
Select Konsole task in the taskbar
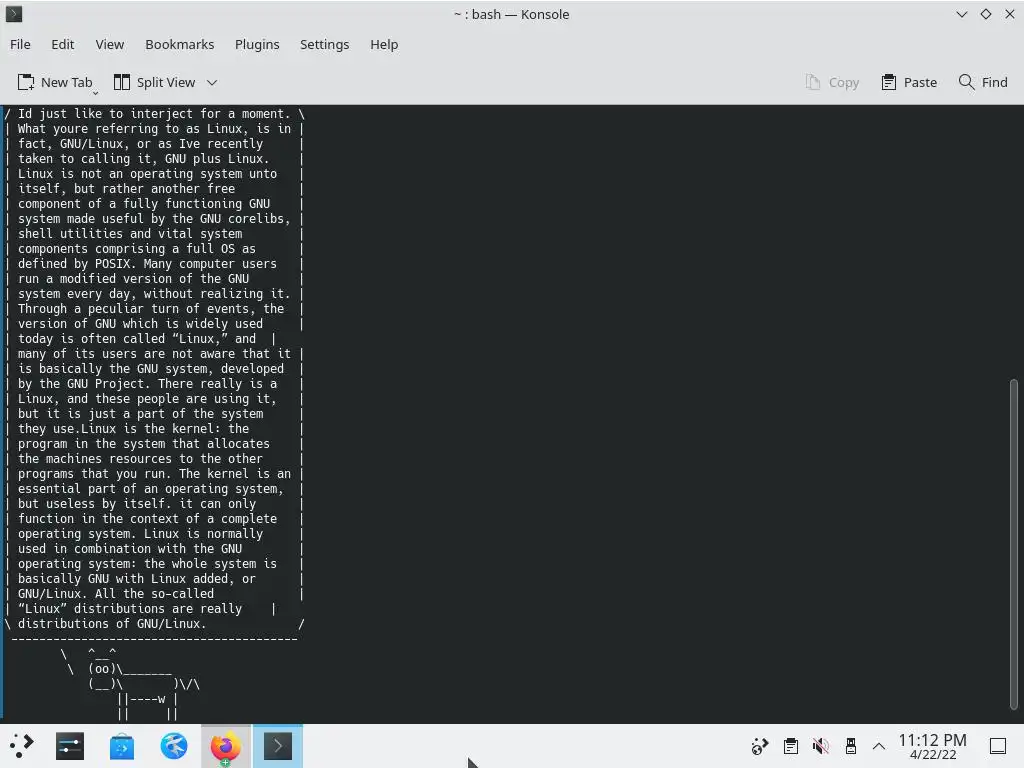click(278, 746)
